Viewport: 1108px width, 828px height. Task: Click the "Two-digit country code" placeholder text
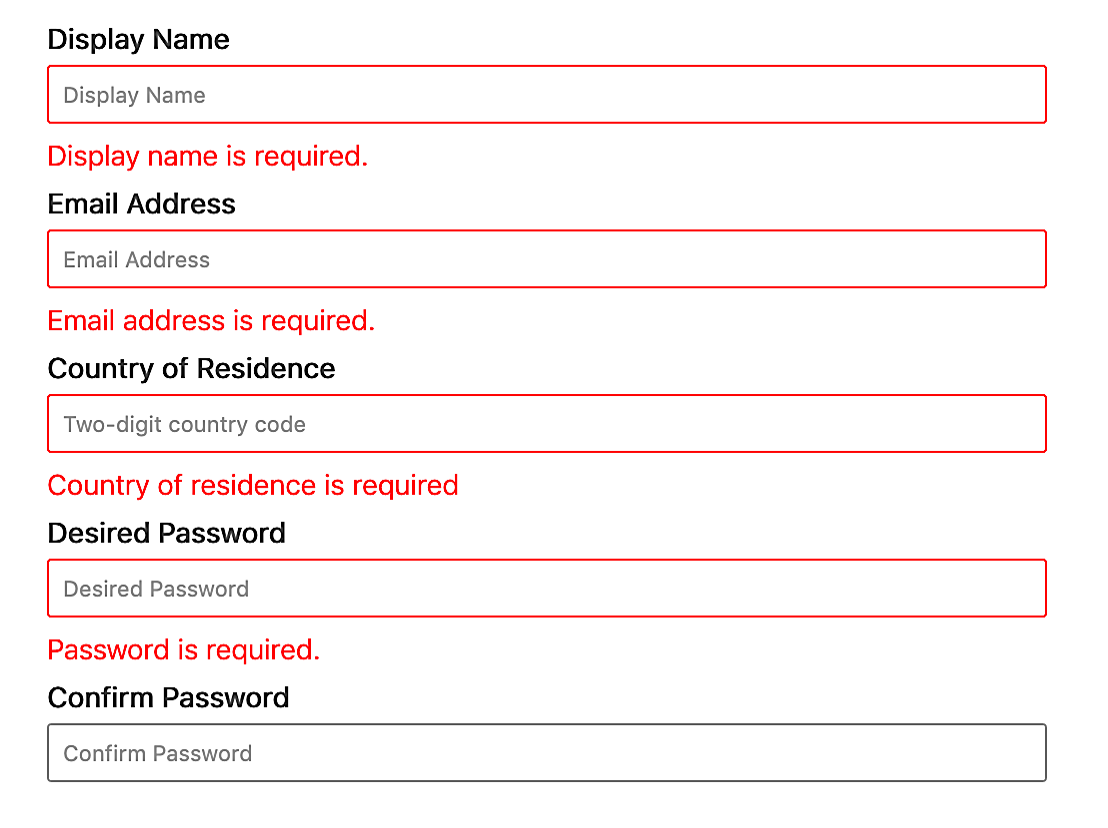(x=185, y=424)
